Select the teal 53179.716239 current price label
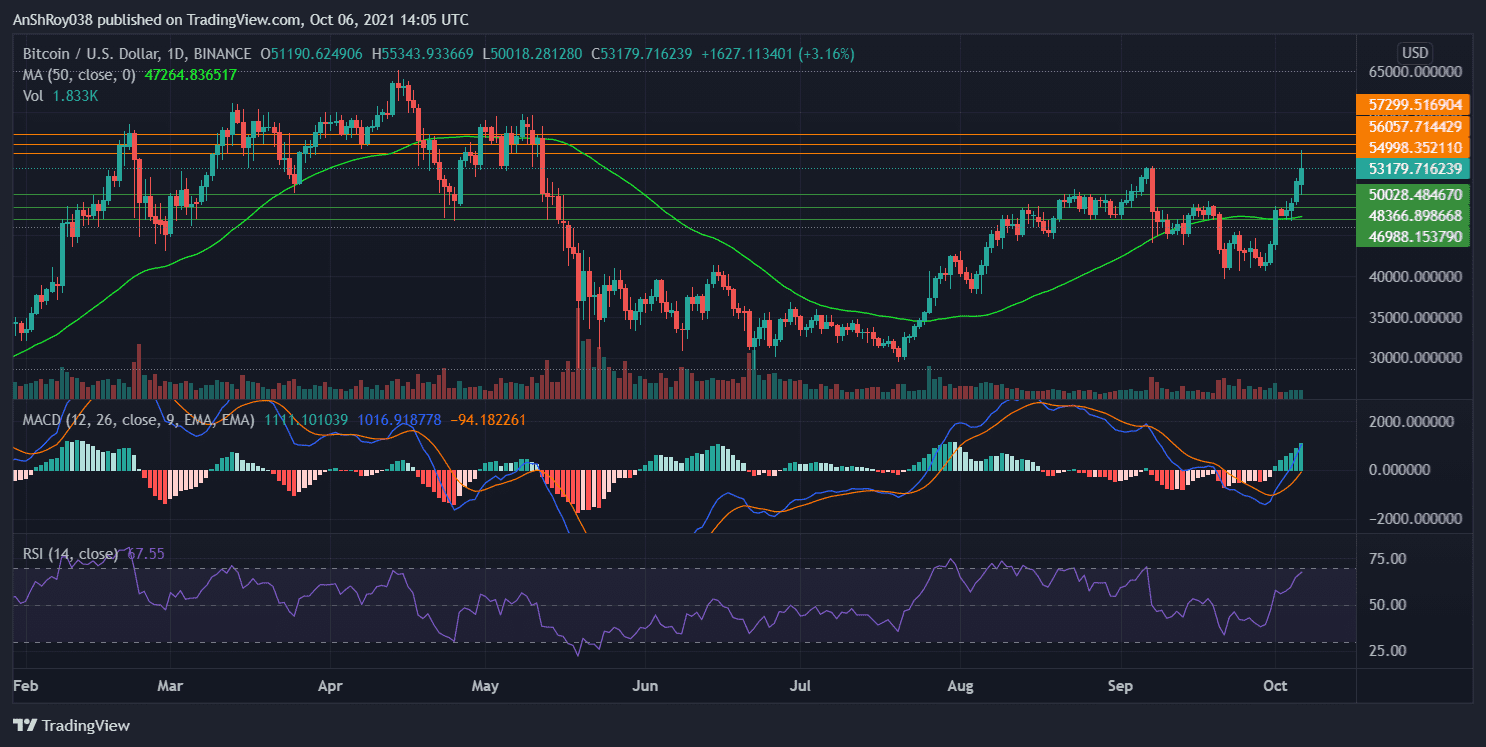 click(1412, 170)
